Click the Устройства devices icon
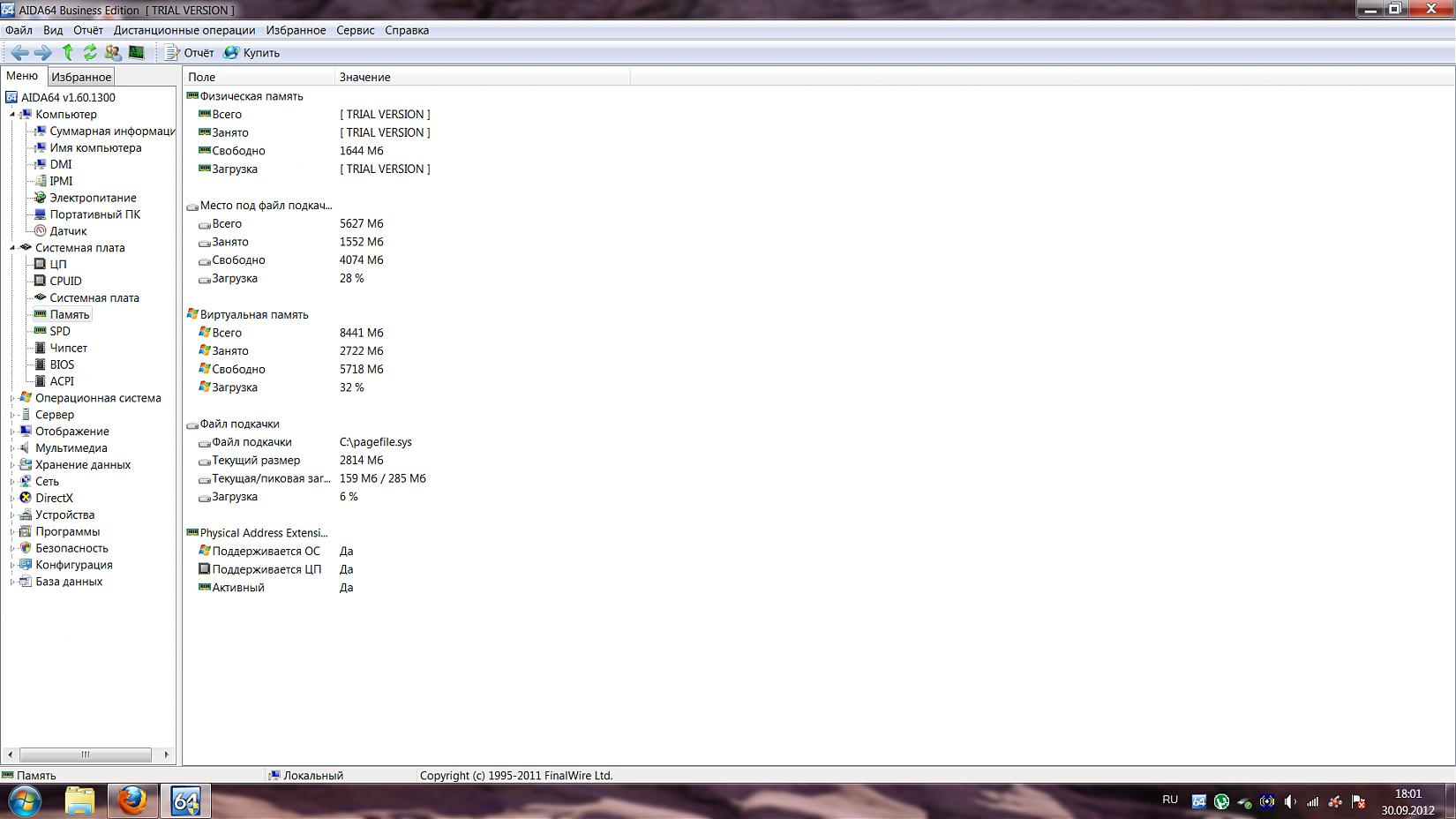The image size is (1456, 819). coord(26,515)
